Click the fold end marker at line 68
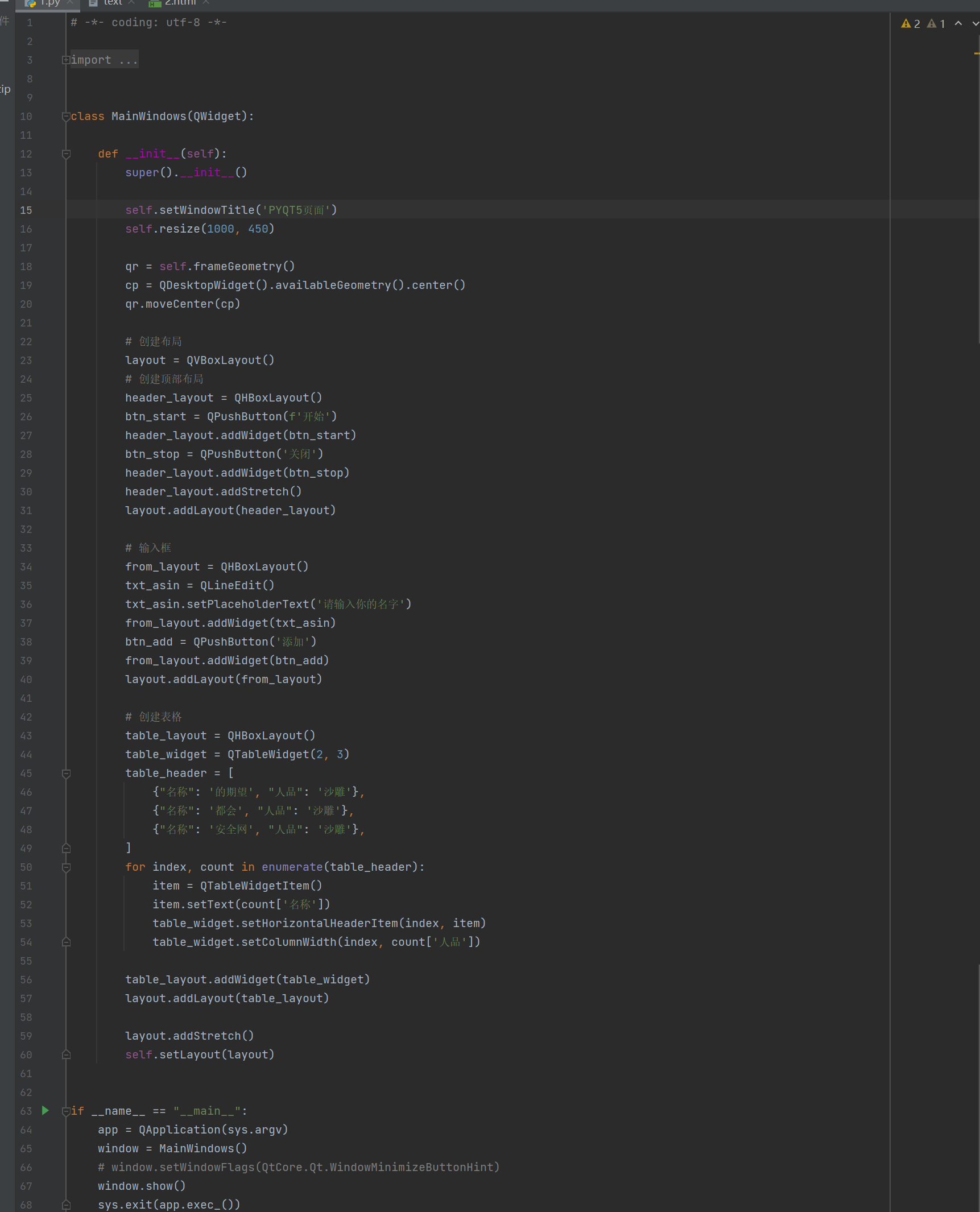This screenshot has height=1212, width=980. 66,1205
